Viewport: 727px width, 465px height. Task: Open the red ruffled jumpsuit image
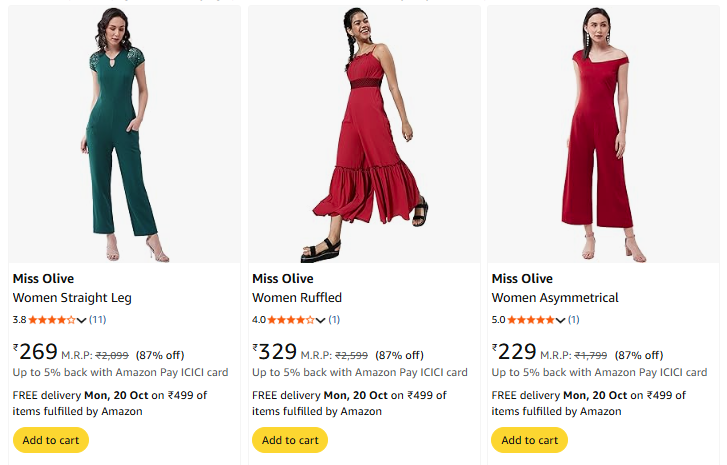pyautogui.click(x=364, y=135)
